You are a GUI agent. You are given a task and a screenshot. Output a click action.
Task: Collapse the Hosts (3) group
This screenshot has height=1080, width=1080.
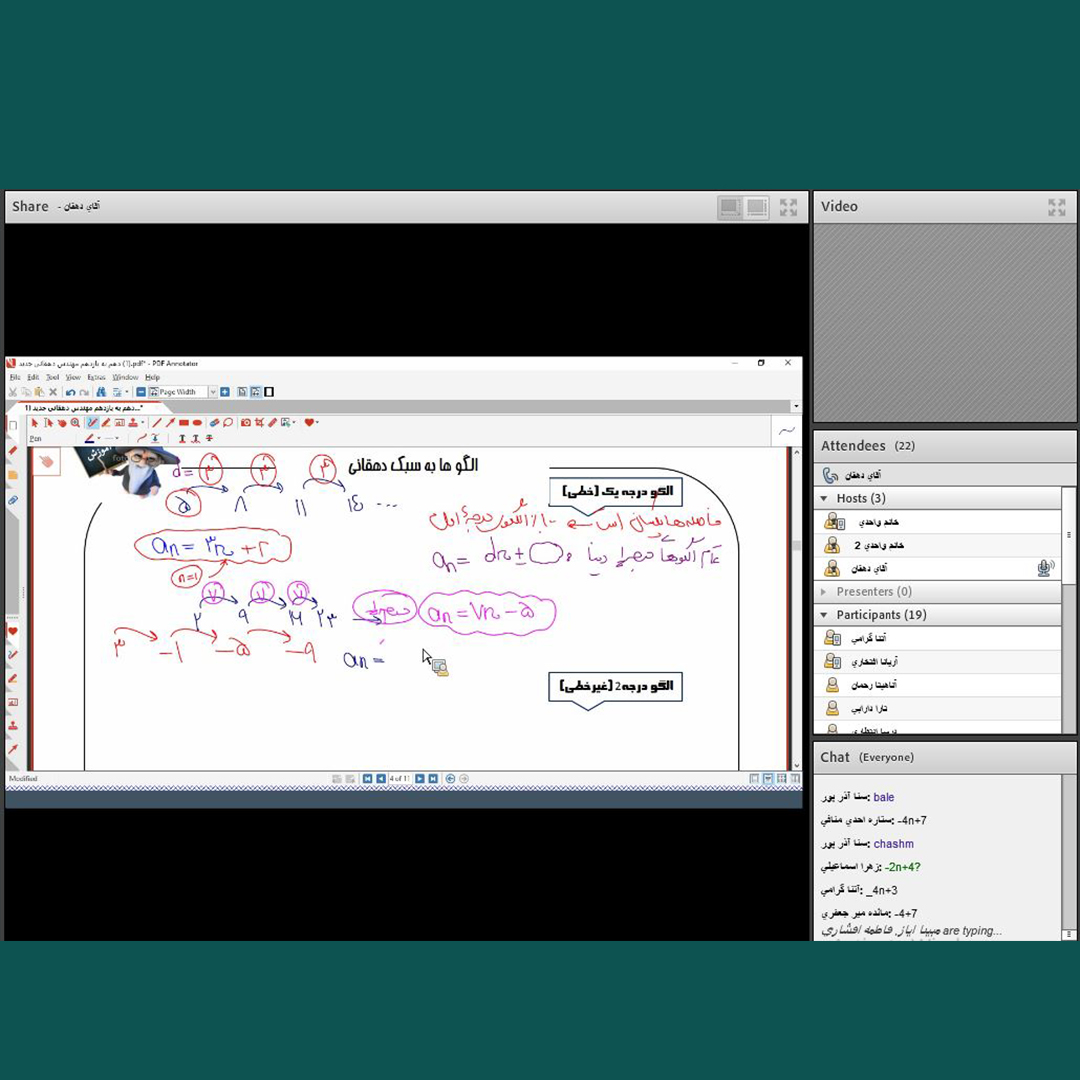824,498
